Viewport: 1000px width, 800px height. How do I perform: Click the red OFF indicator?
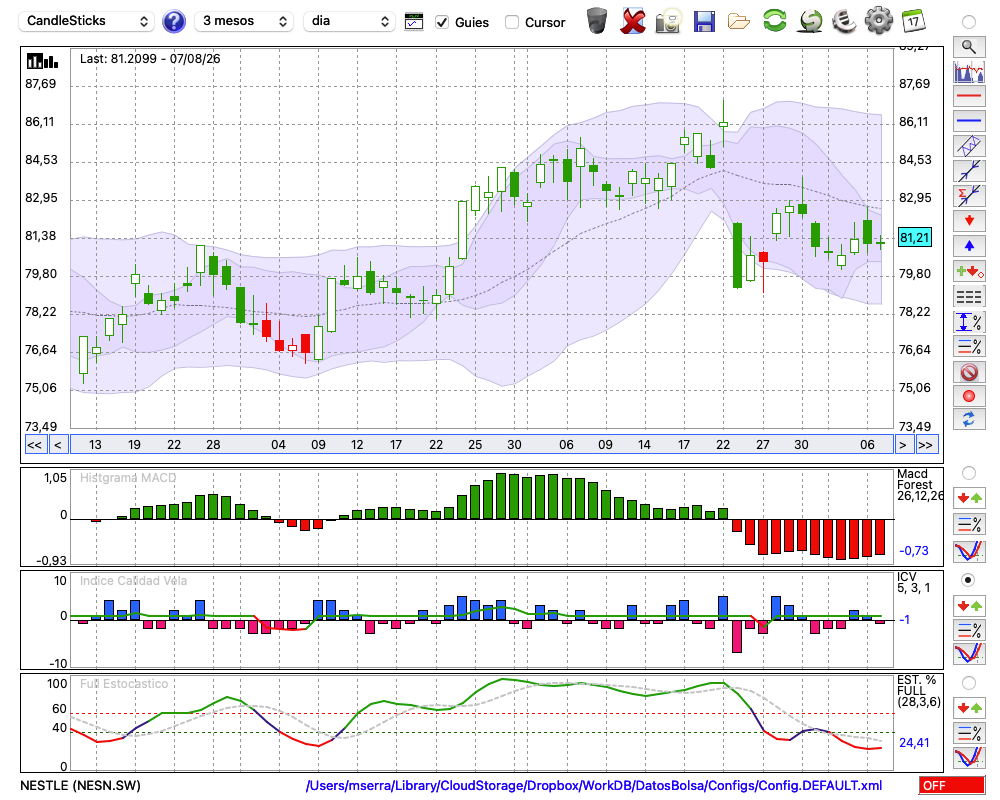952,785
